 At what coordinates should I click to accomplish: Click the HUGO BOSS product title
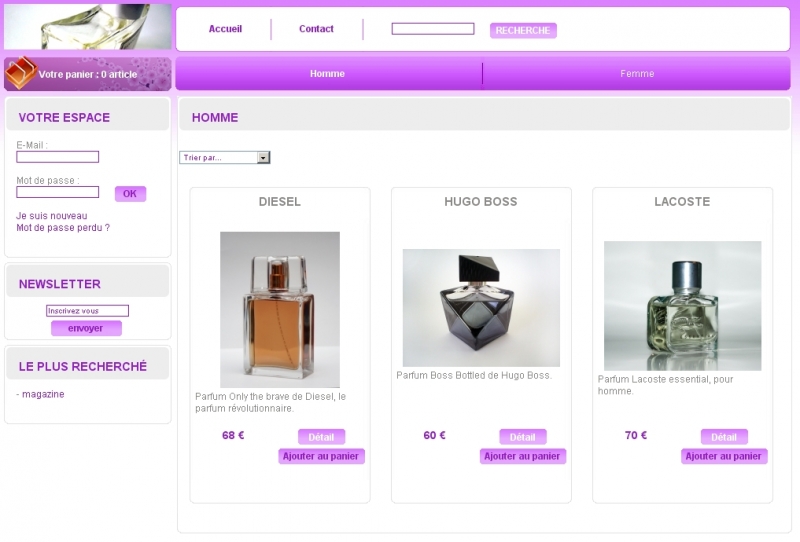click(x=481, y=202)
